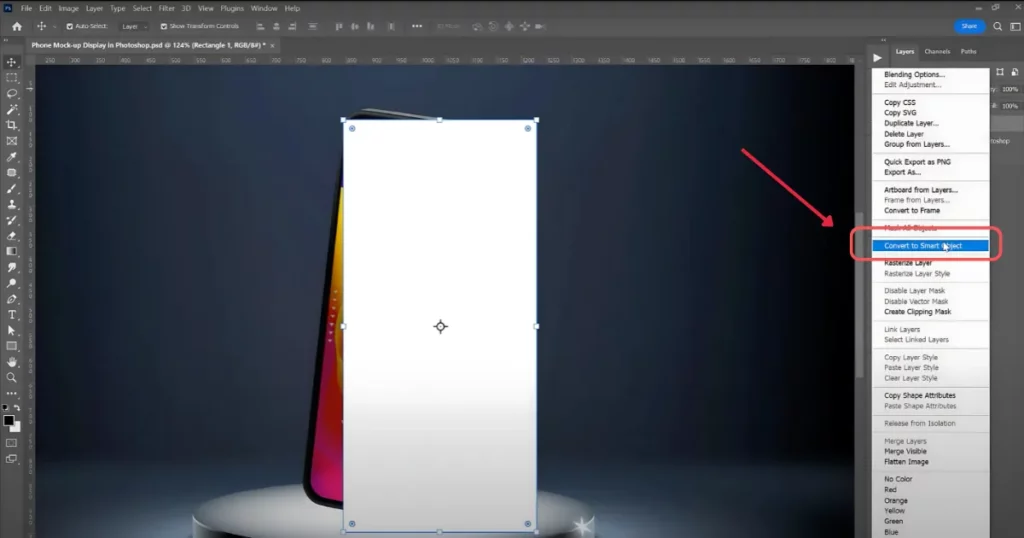Open the File menu

point(26,8)
